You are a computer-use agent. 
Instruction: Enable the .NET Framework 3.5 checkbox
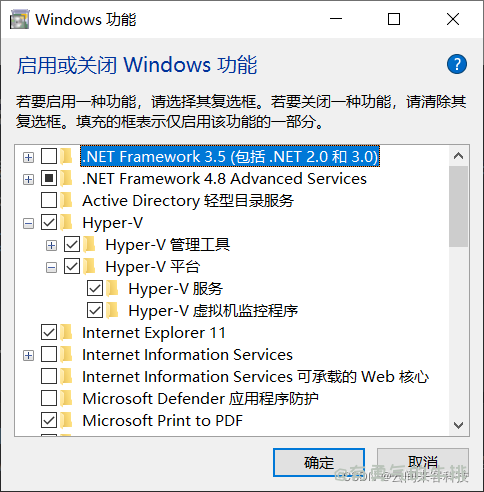point(49,156)
